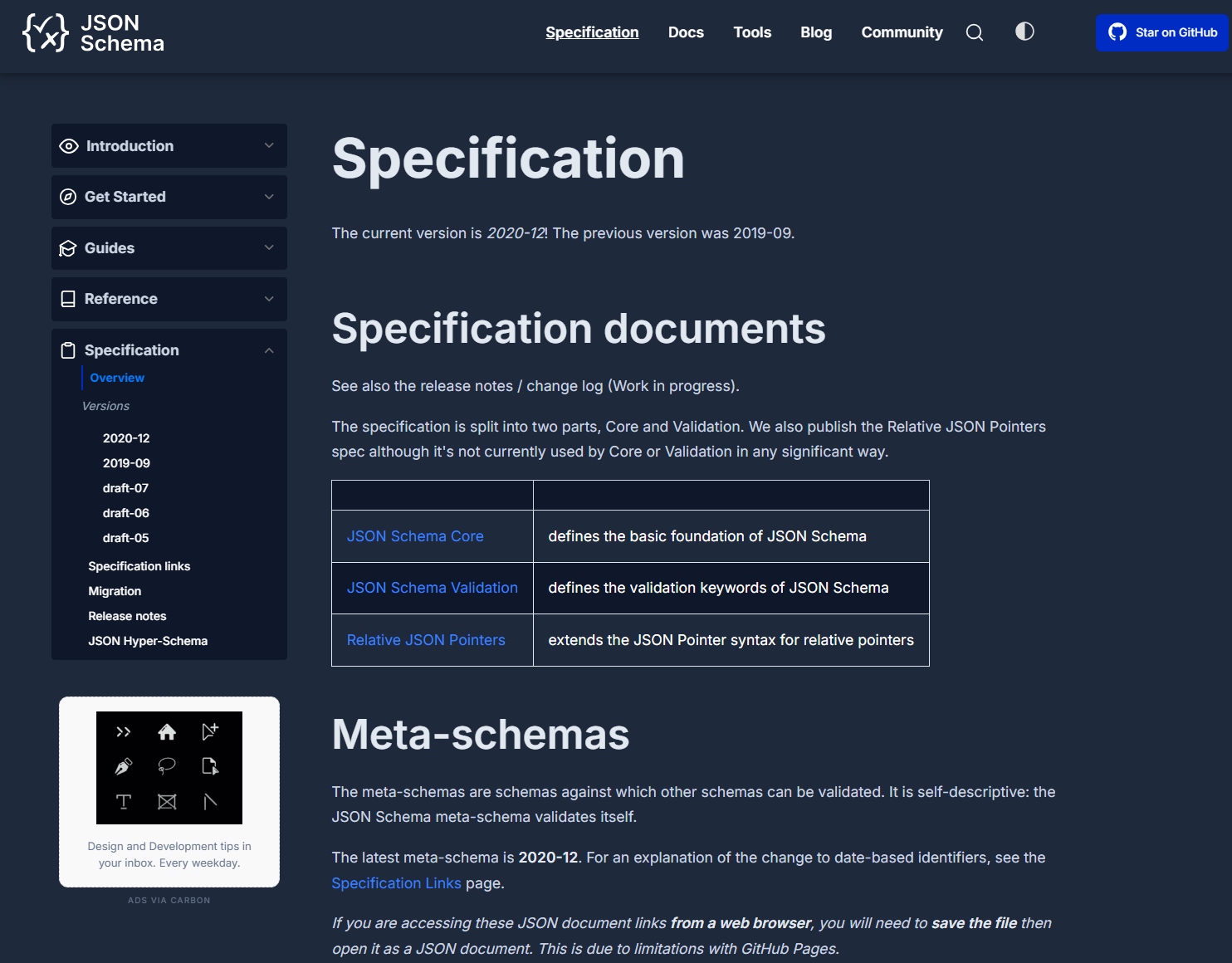Select Overview in the sidebar
The height and width of the screenshot is (963, 1232).
(117, 378)
